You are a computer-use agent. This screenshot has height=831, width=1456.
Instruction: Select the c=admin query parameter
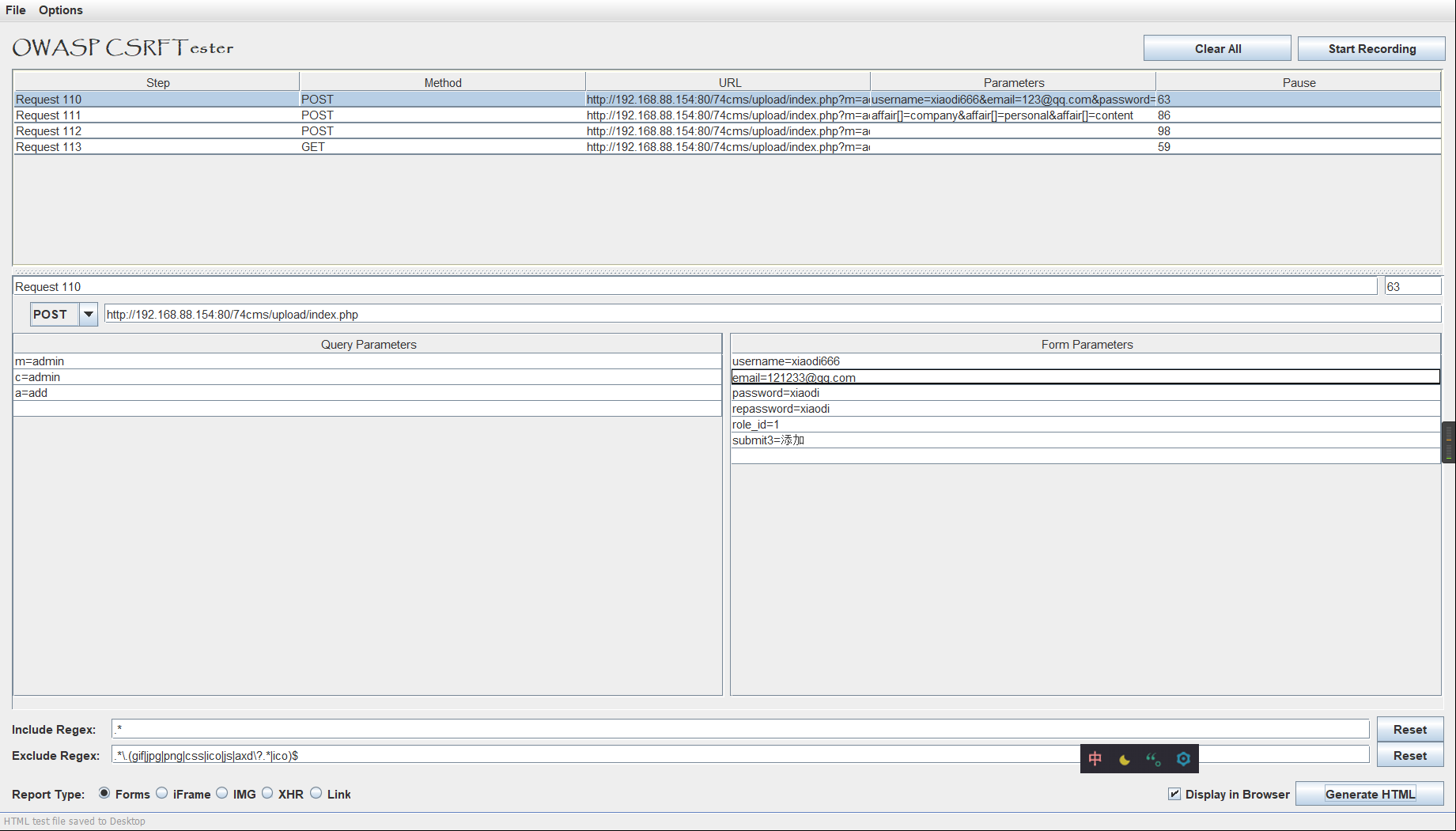[368, 377]
